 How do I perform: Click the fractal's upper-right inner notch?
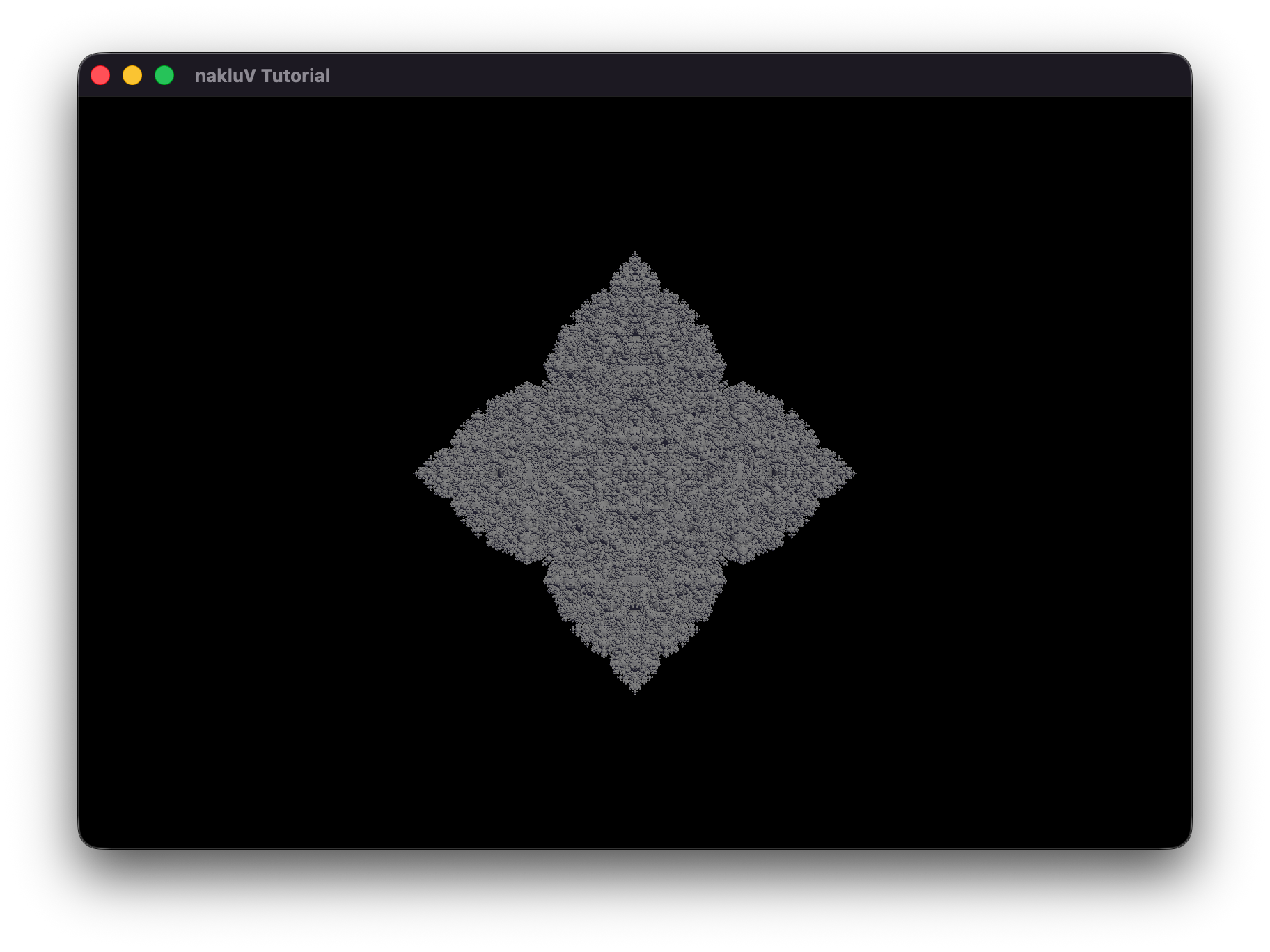coord(726,383)
